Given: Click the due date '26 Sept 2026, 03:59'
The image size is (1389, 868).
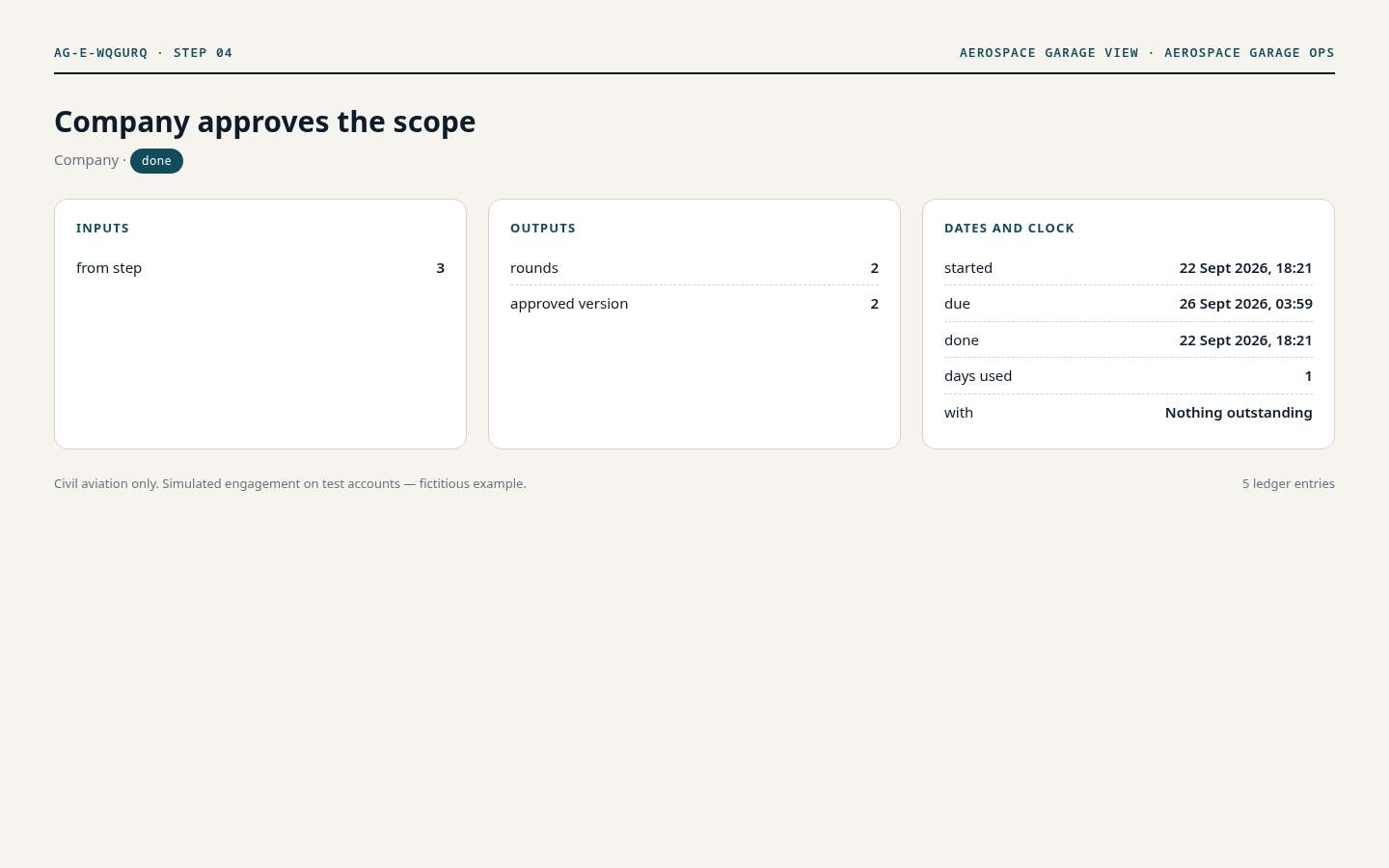Looking at the screenshot, I should click(1245, 304).
